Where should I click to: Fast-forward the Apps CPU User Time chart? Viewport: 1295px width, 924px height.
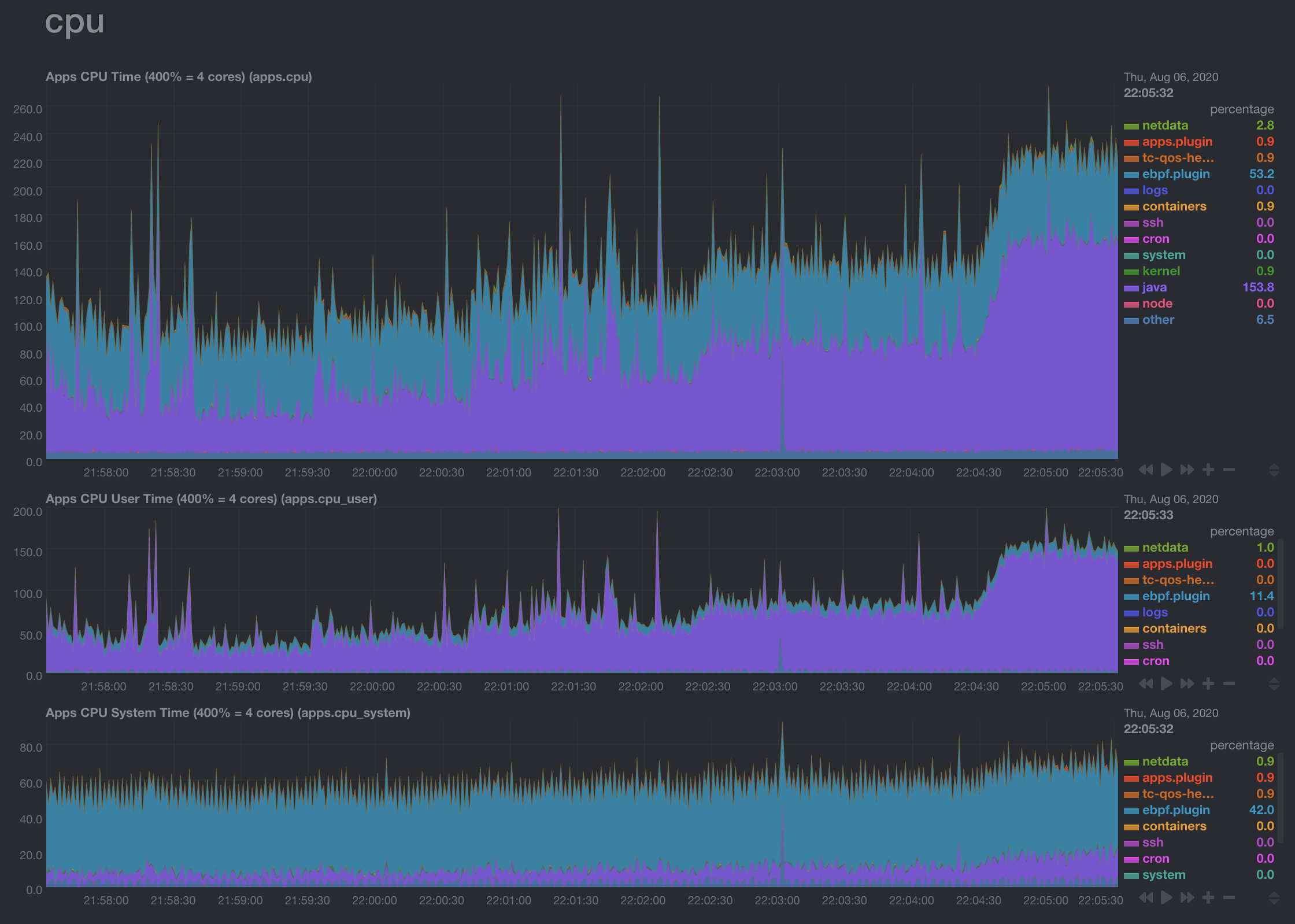1187,683
